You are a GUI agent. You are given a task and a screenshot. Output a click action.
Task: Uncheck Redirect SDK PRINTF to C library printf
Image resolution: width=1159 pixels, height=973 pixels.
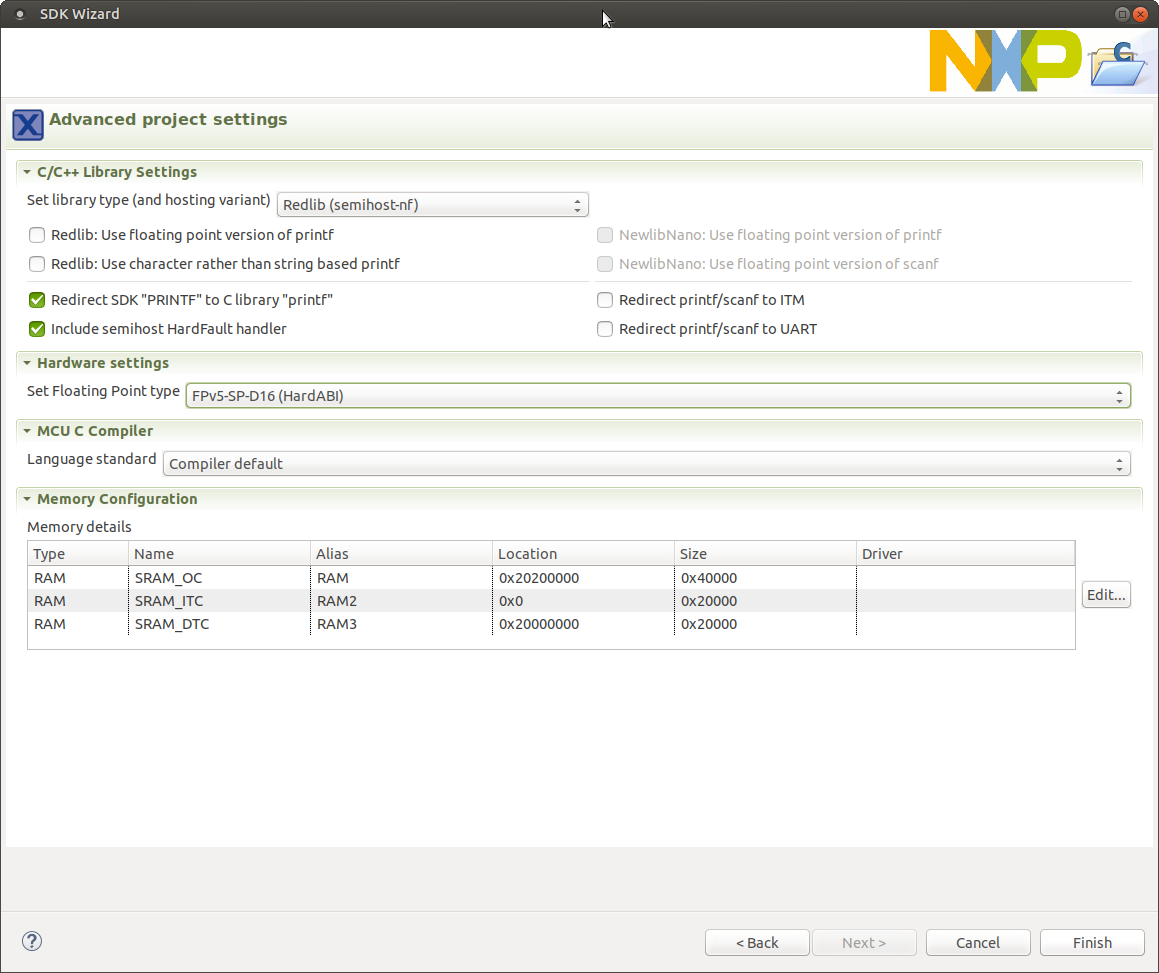(37, 300)
